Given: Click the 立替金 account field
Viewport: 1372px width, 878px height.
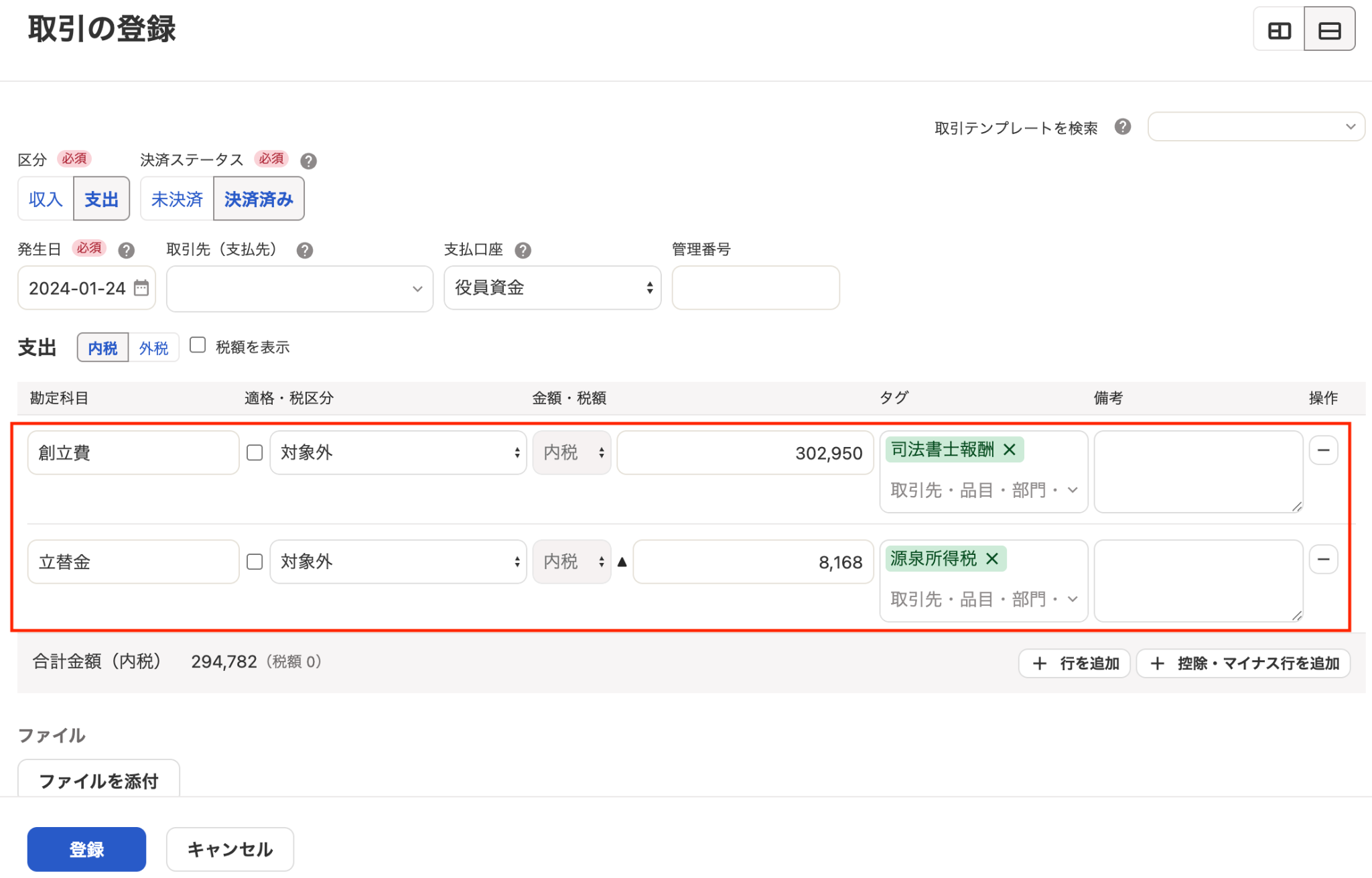Looking at the screenshot, I should pos(133,562).
